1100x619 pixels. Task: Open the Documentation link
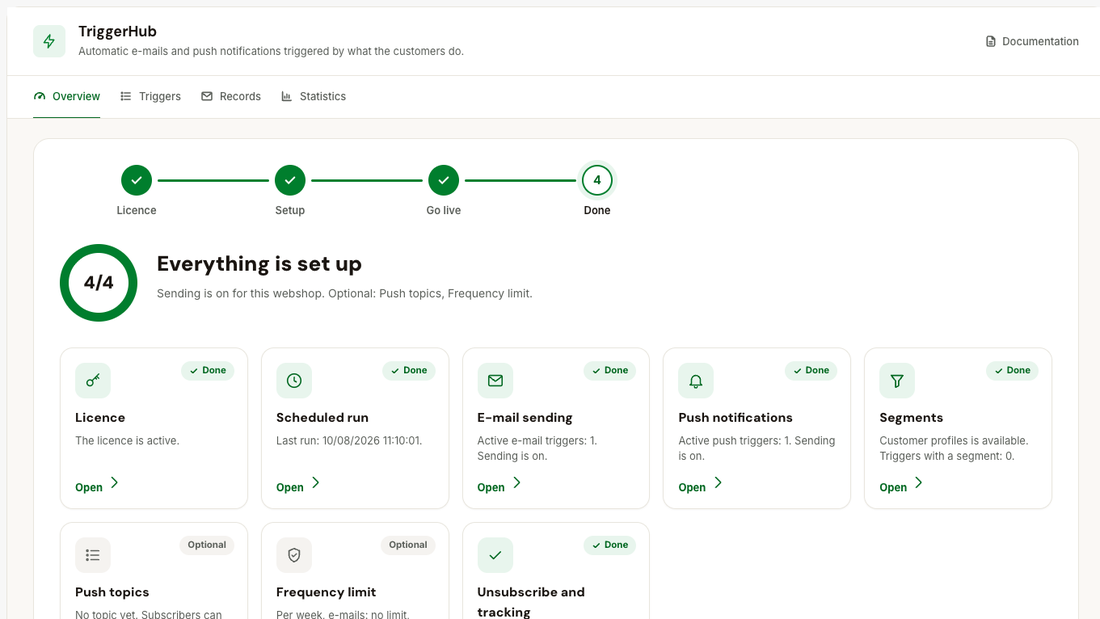click(x=1032, y=41)
